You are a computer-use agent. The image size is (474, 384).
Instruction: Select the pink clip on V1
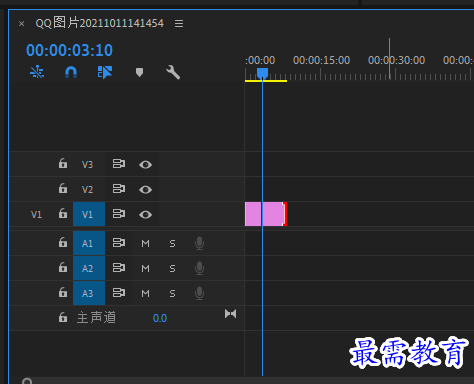[x=265, y=214]
